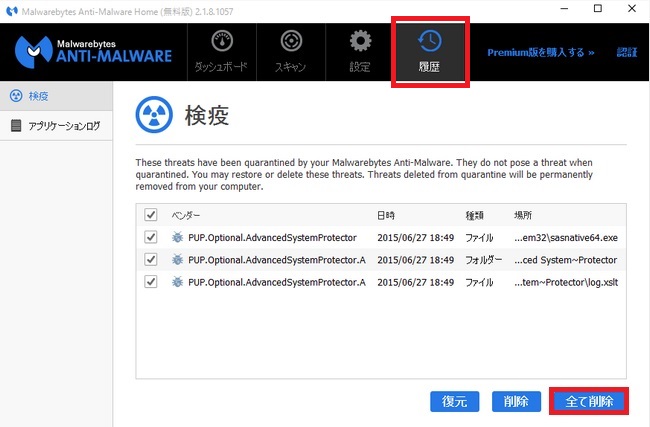
Task: Click bug icon for sasnative64.exe row
Action: click(177, 237)
